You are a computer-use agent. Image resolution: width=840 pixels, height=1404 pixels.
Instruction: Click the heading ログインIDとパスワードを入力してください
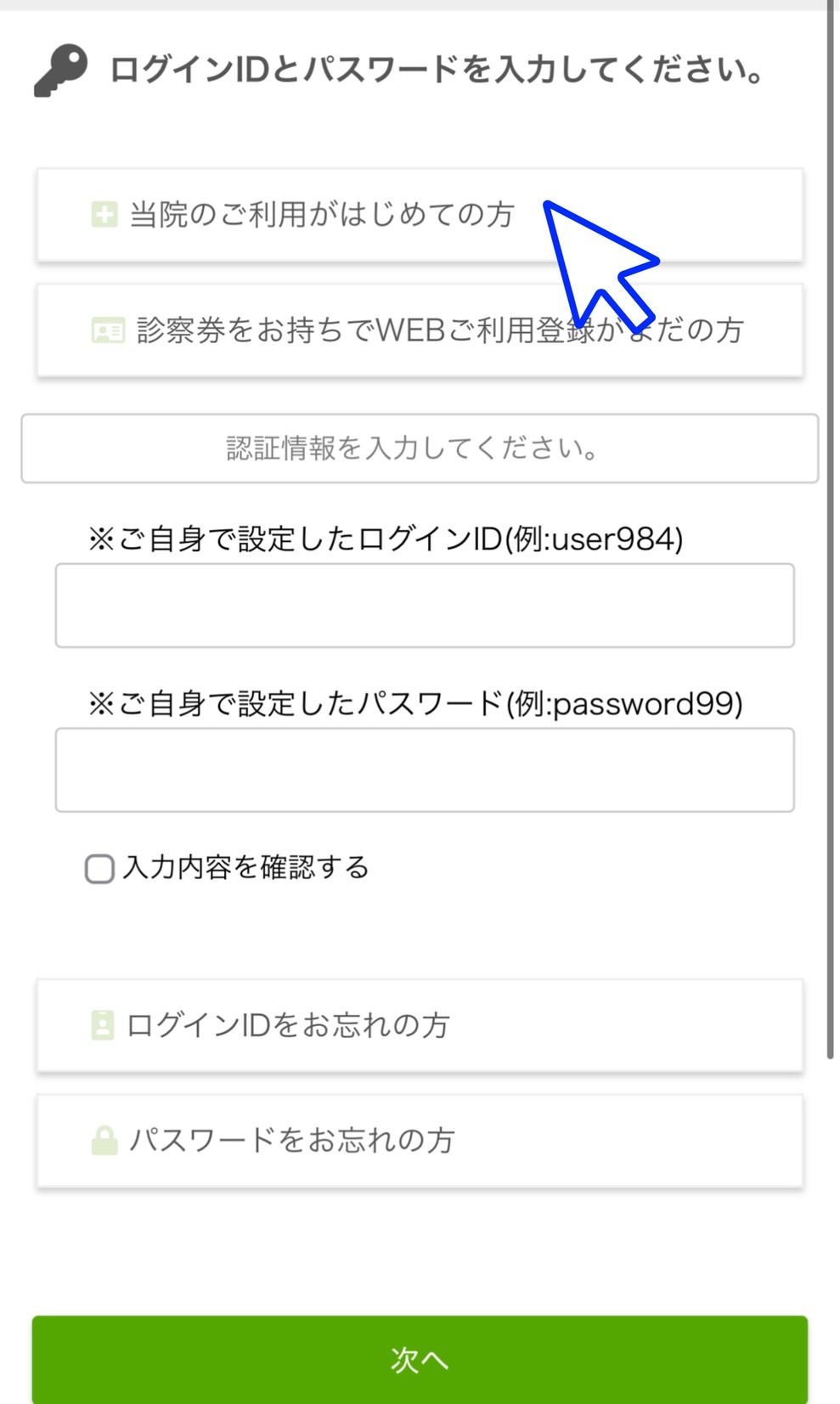click(x=437, y=70)
